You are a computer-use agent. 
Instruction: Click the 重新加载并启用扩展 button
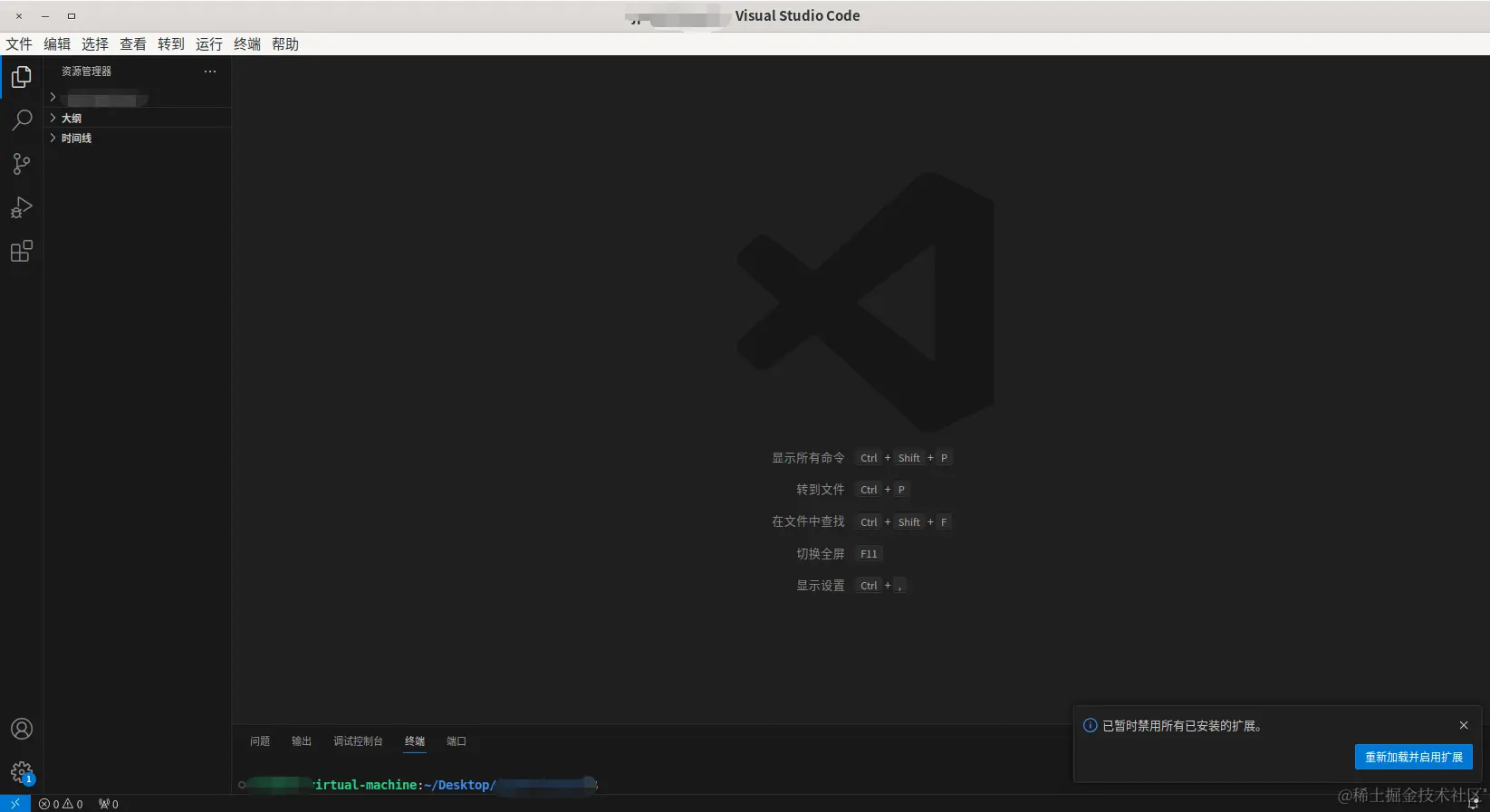[1414, 757]
